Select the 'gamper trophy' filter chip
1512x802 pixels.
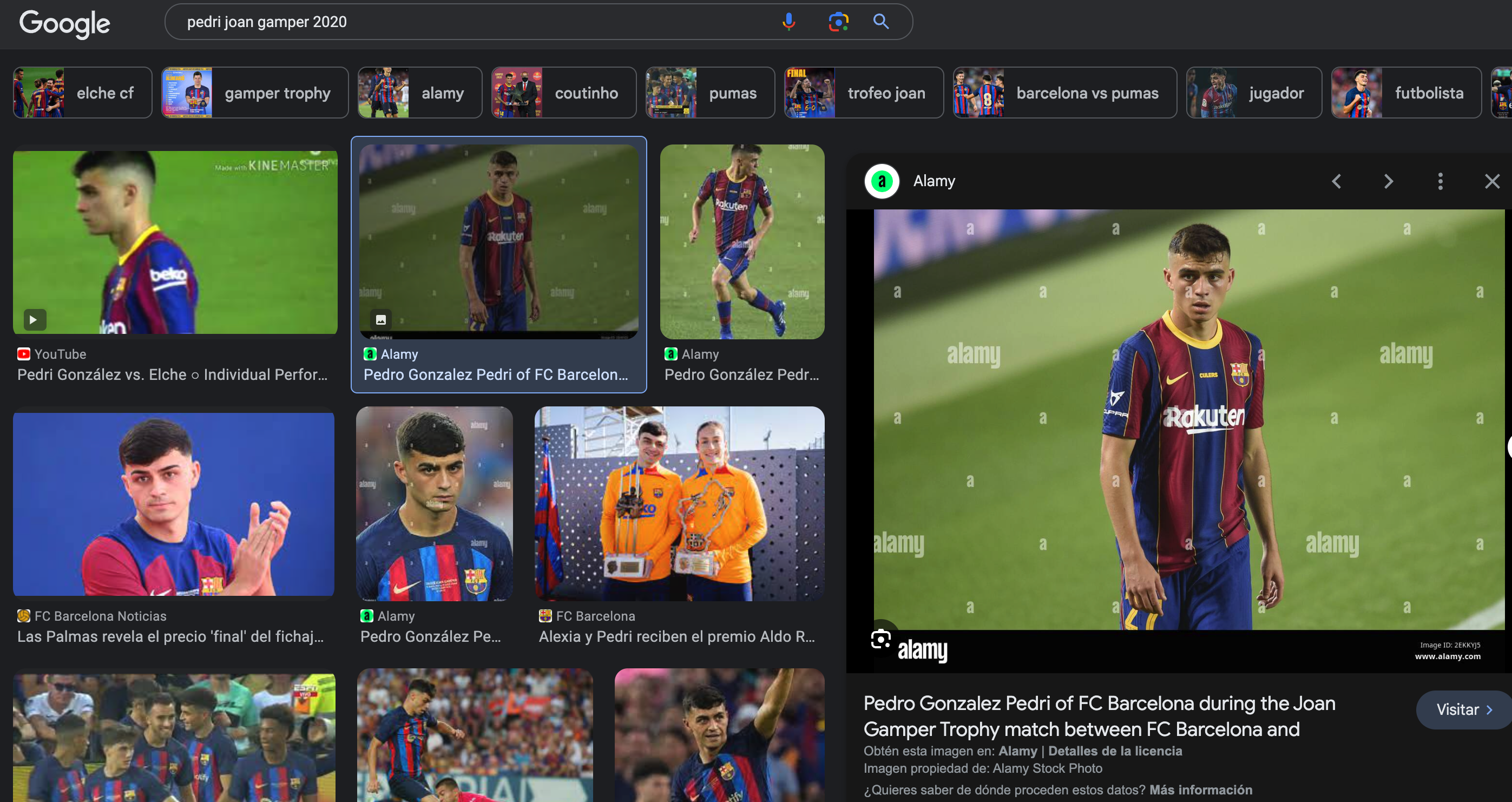[x=255, y=93]
